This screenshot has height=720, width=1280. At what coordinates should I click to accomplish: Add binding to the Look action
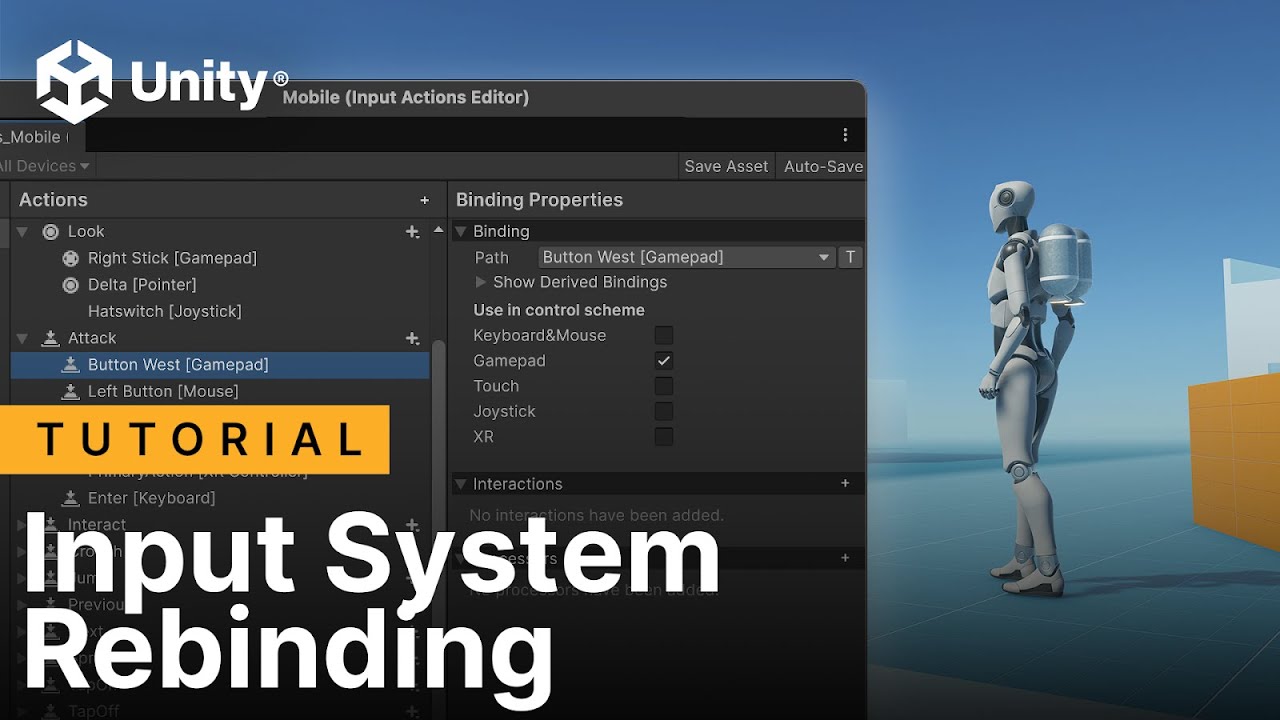click(411, 231)
